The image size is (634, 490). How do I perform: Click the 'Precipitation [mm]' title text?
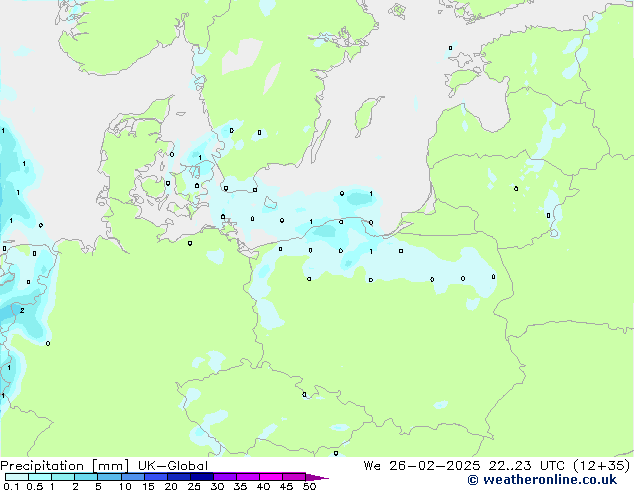65,466
